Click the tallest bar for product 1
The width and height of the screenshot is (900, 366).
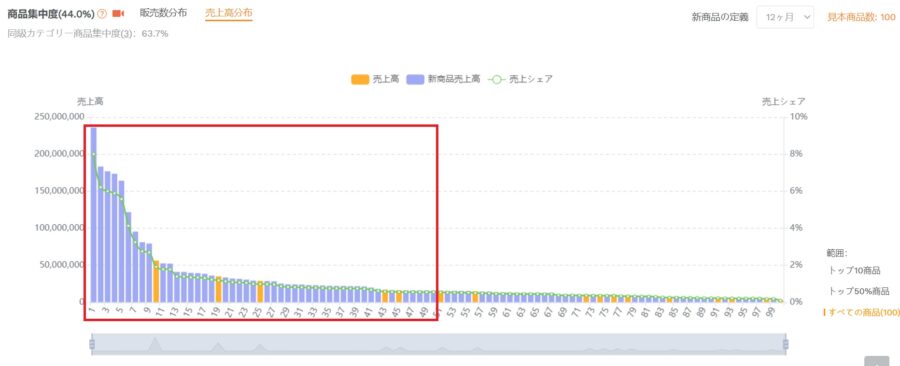click(x=94, y=215)
